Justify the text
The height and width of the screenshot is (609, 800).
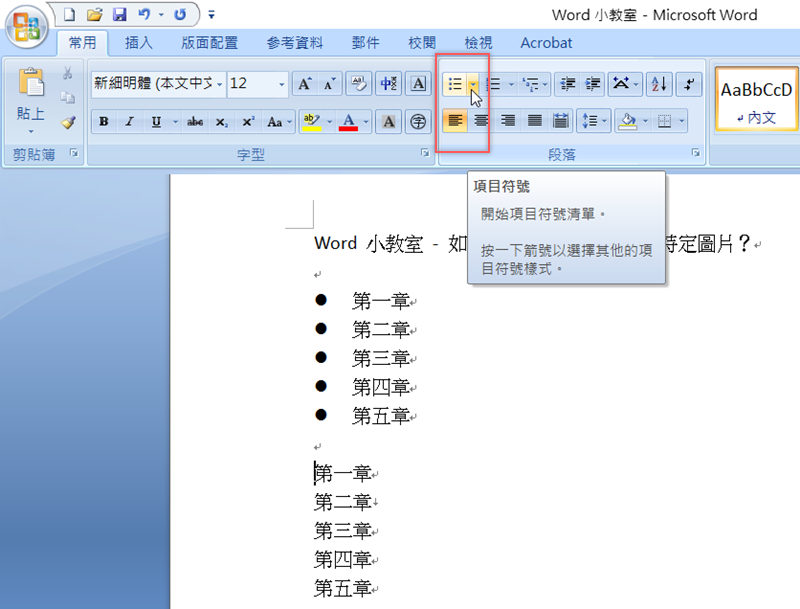[x=534, y=121]
